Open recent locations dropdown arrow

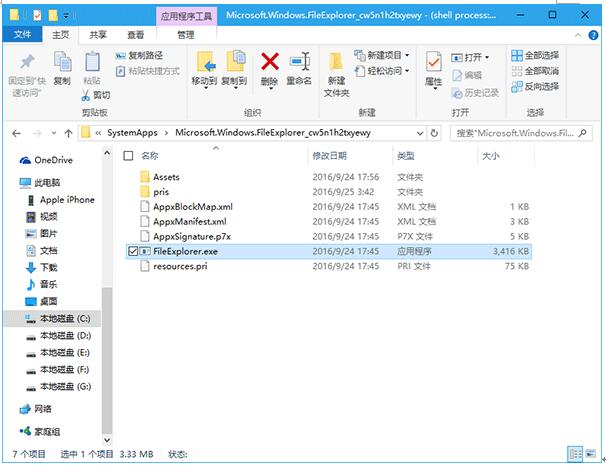[54, 133]
